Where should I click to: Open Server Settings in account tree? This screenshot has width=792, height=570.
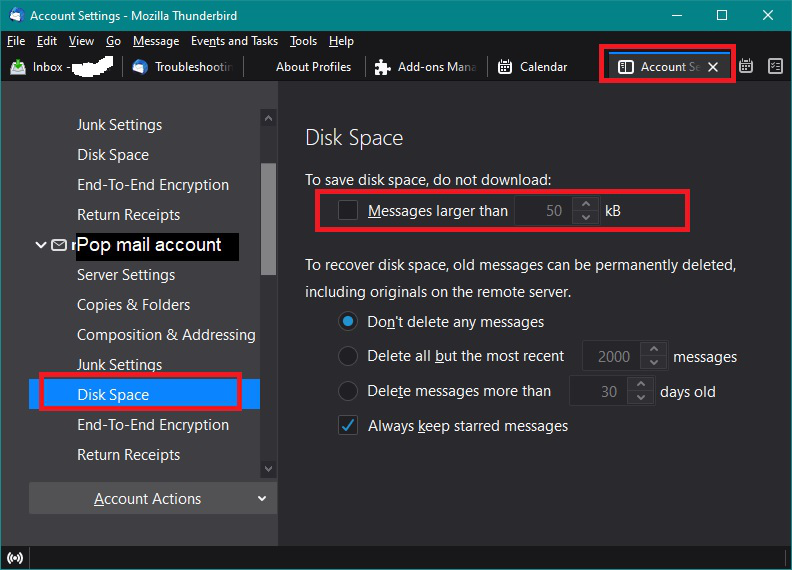coord(126,275)
